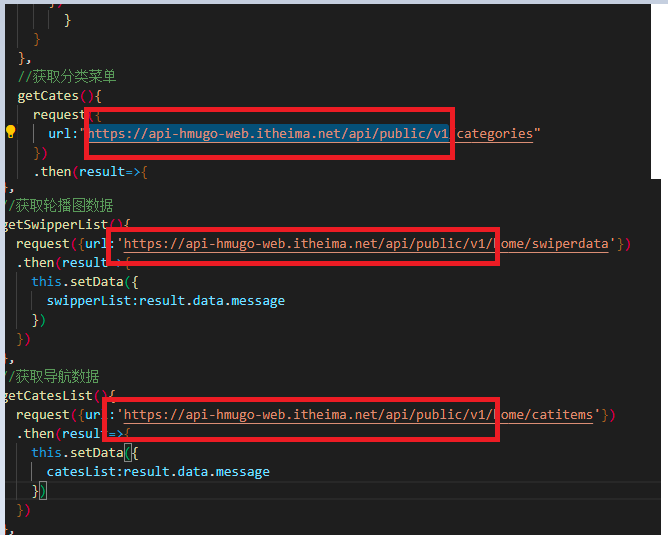Click the request call in getCatesList

pos(43,414)
